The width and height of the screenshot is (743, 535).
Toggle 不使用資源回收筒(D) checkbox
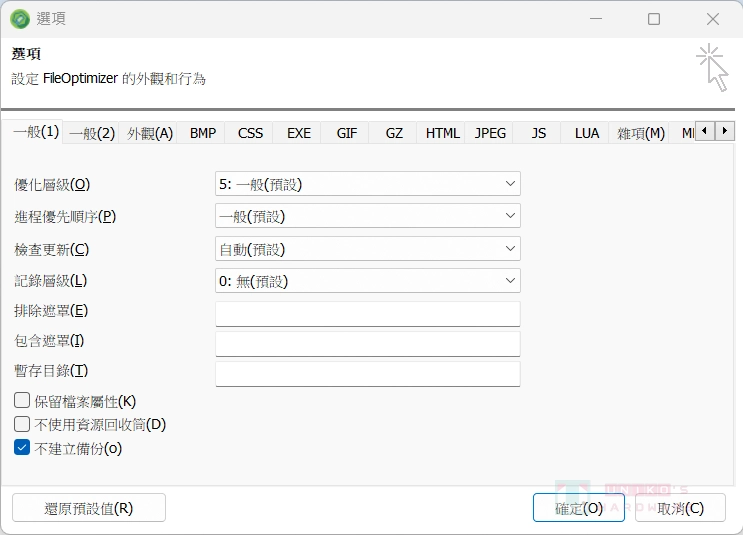pos(22,424)
